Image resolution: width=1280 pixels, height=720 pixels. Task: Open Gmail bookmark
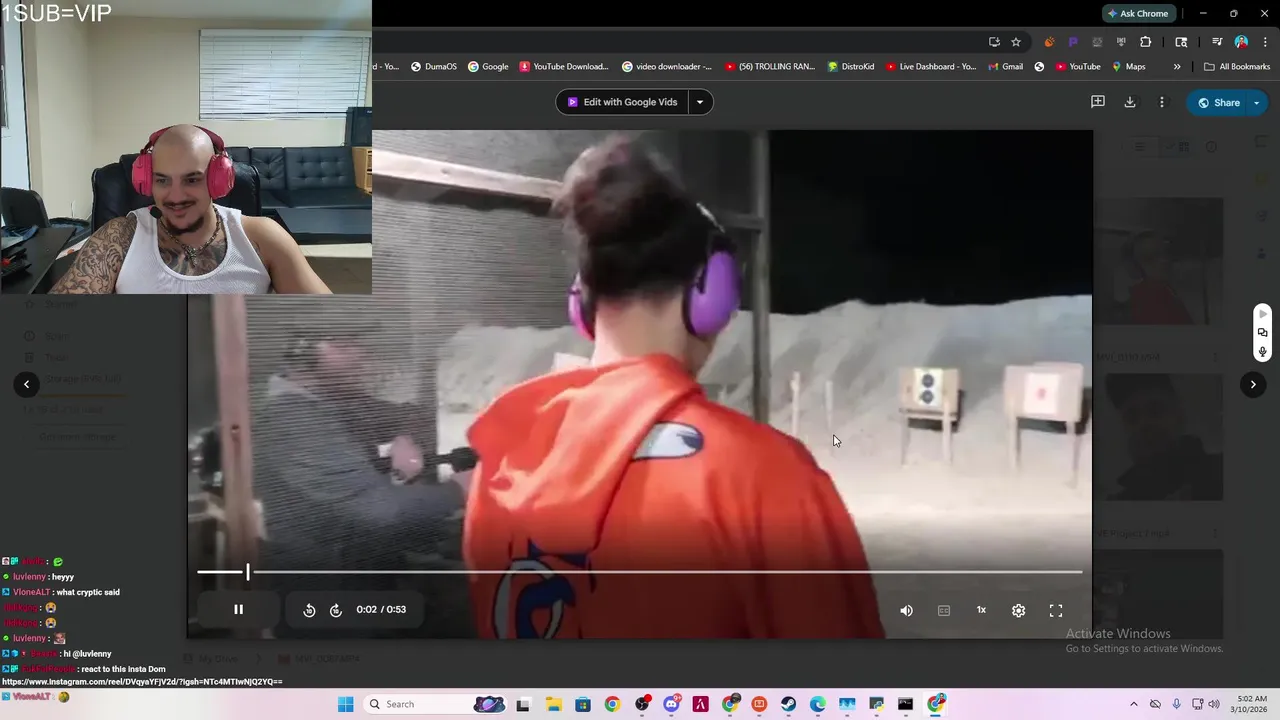pyautogui.click(x=1005, y=67)
